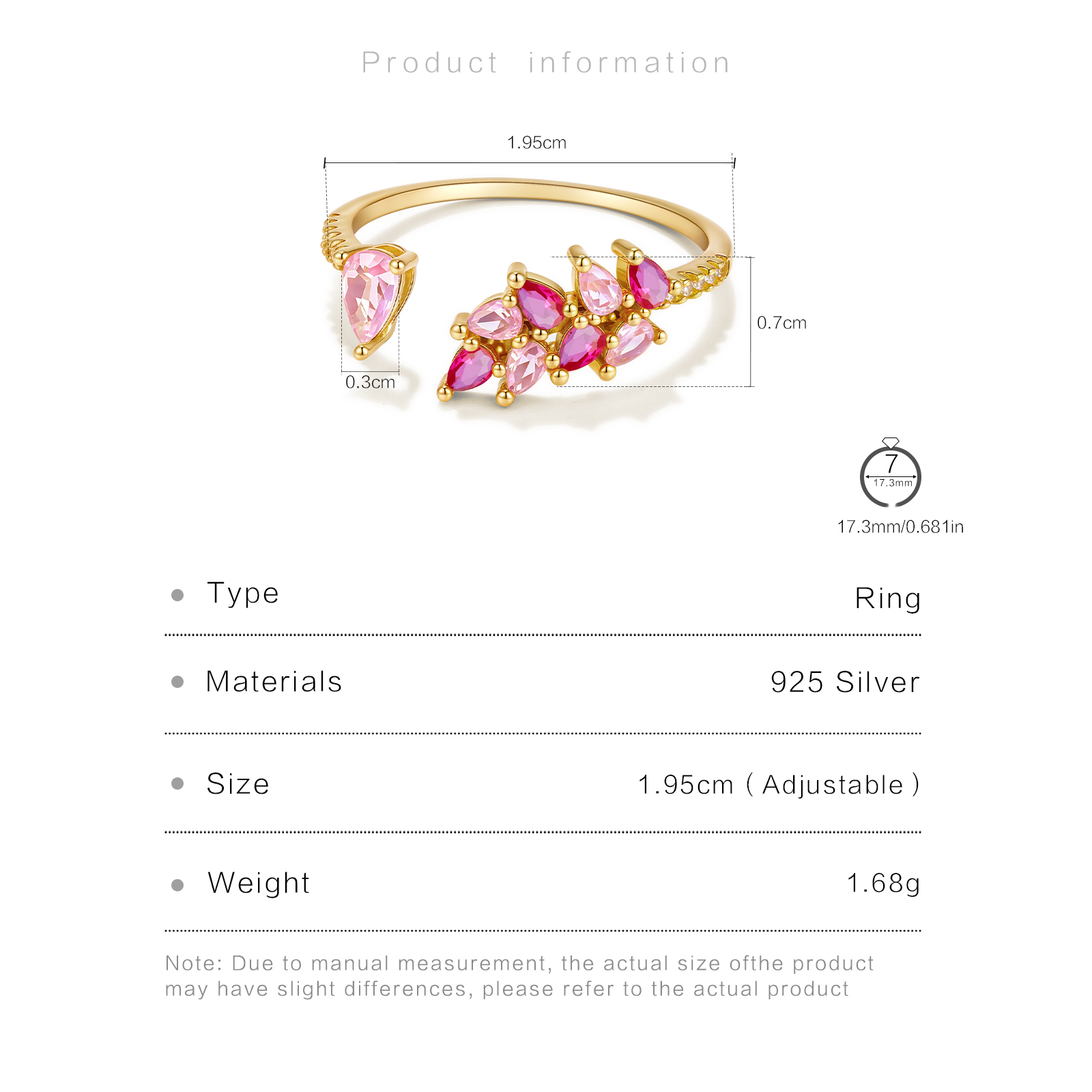
Task: Click the 1.95cm (Adjustable) size value
Action: (779, 785)
